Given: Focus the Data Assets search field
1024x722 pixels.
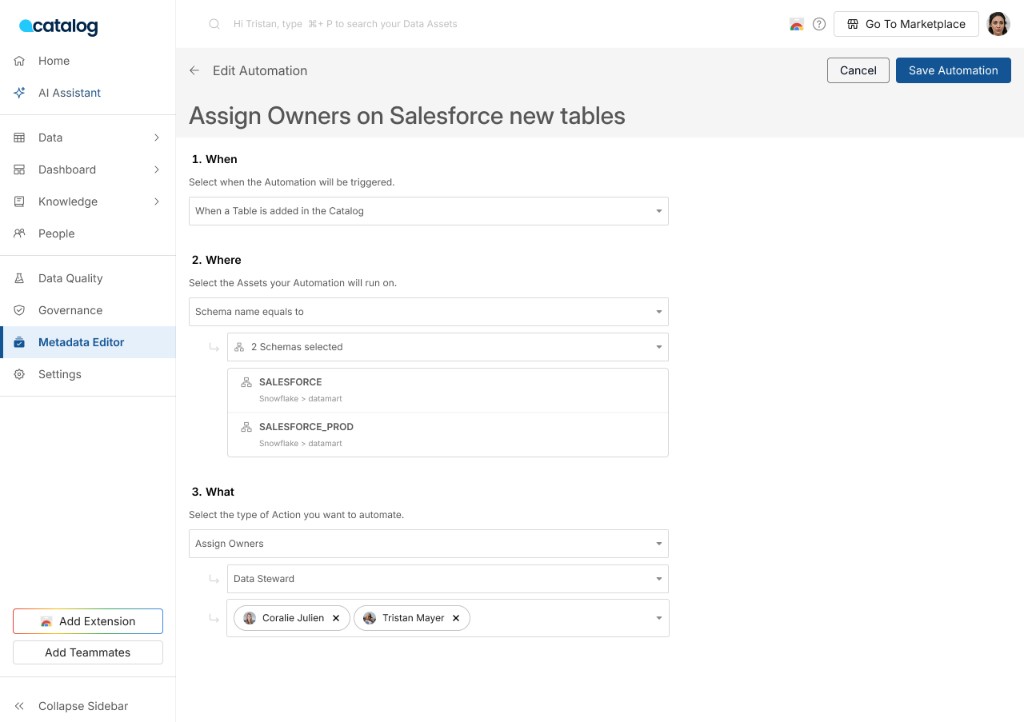Looking at the screenshot, I should [x=345, y=24].
